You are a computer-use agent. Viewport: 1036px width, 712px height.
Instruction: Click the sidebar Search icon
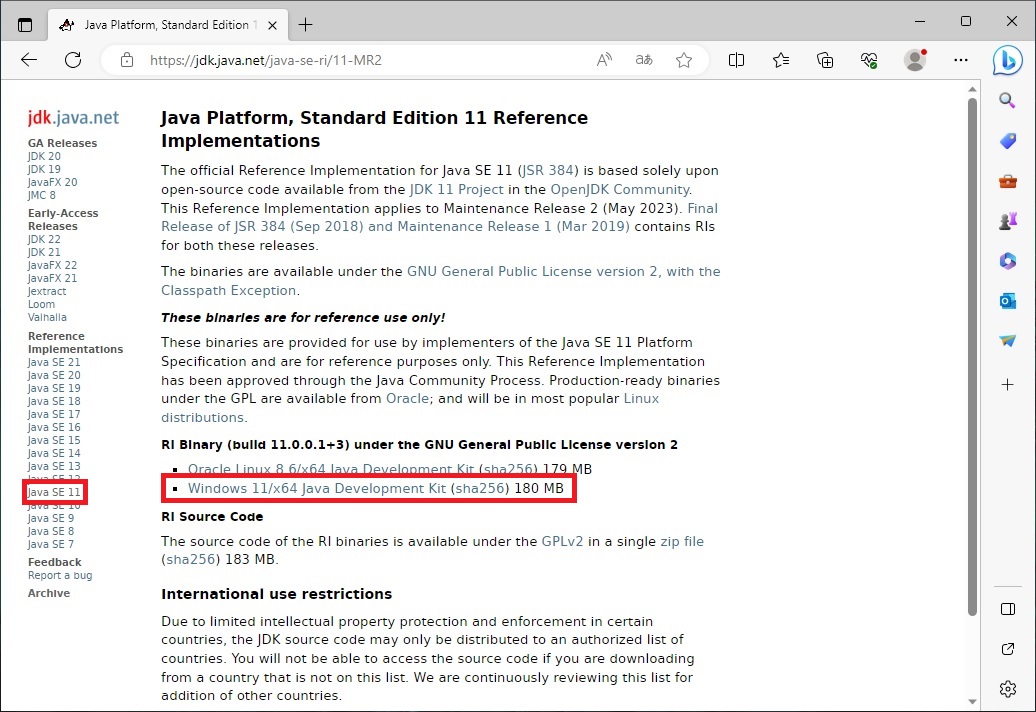pyautogui.click(x=1007, y=100)
